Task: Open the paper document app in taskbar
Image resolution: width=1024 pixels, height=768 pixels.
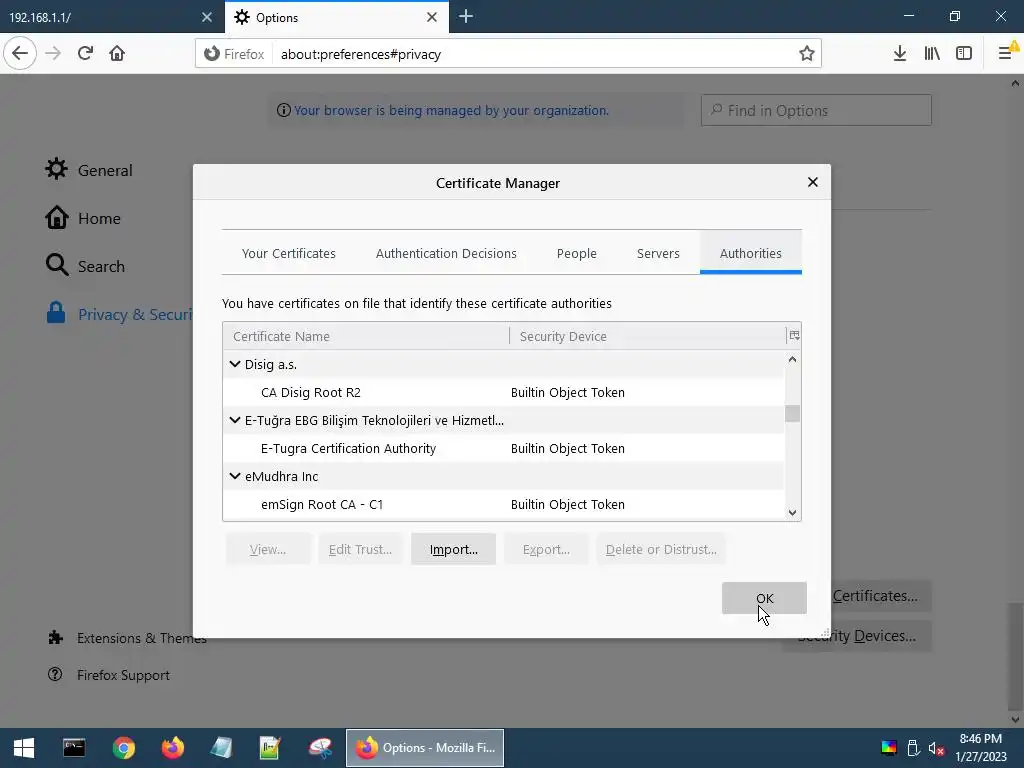Action: click(221, 748)
